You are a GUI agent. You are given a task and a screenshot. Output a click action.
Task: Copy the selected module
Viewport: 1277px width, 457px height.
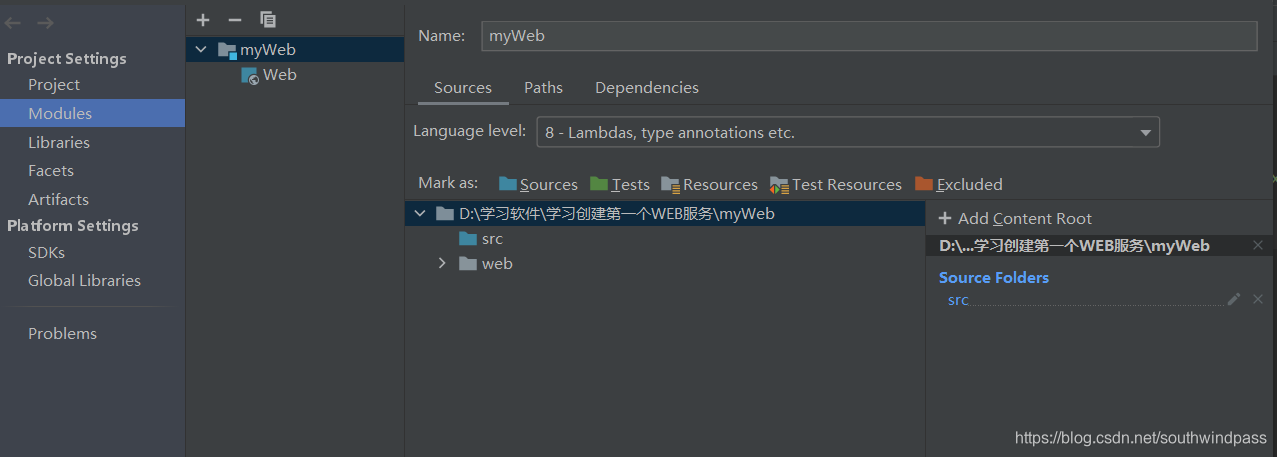pyautogui.click(x=268, y=20)
